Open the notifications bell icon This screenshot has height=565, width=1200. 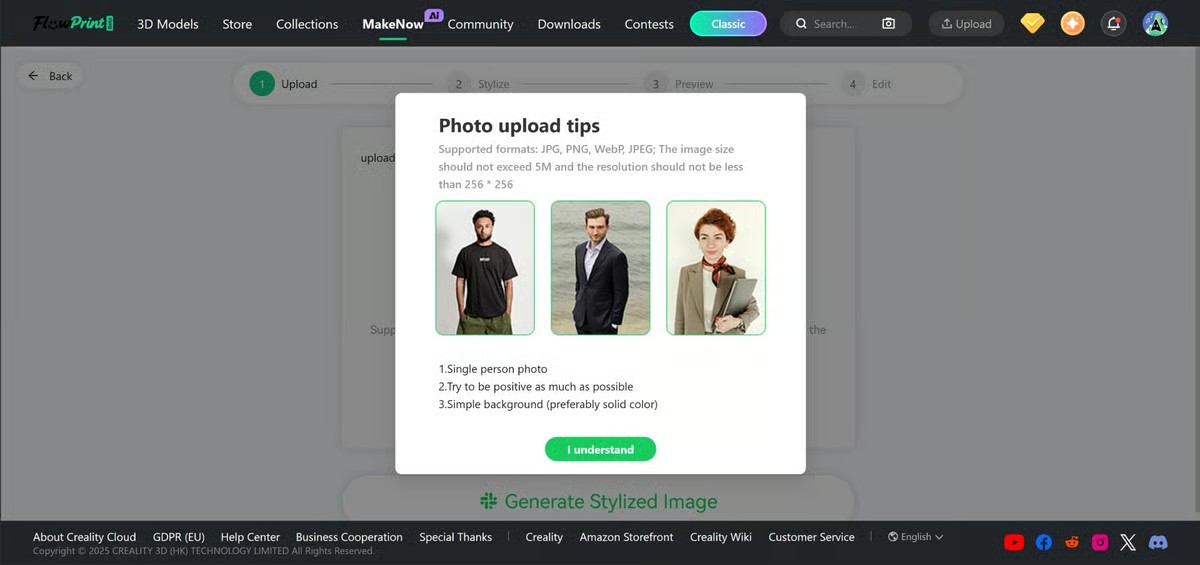tap(1113, 24)
